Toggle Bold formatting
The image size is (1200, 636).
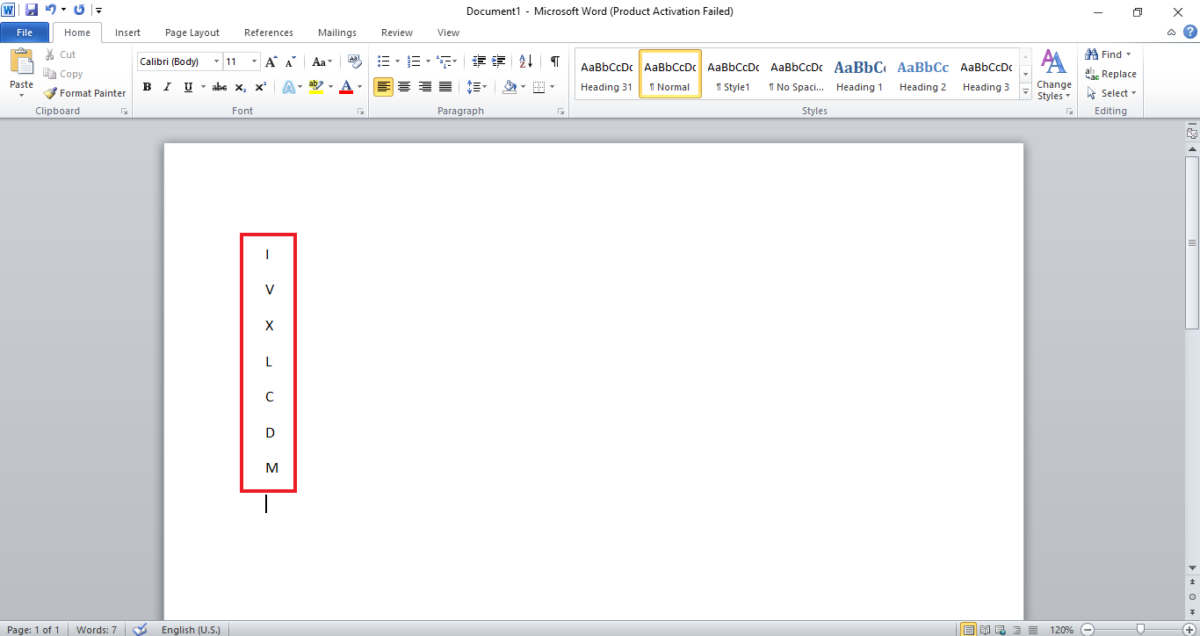click(x=147, y=87)
